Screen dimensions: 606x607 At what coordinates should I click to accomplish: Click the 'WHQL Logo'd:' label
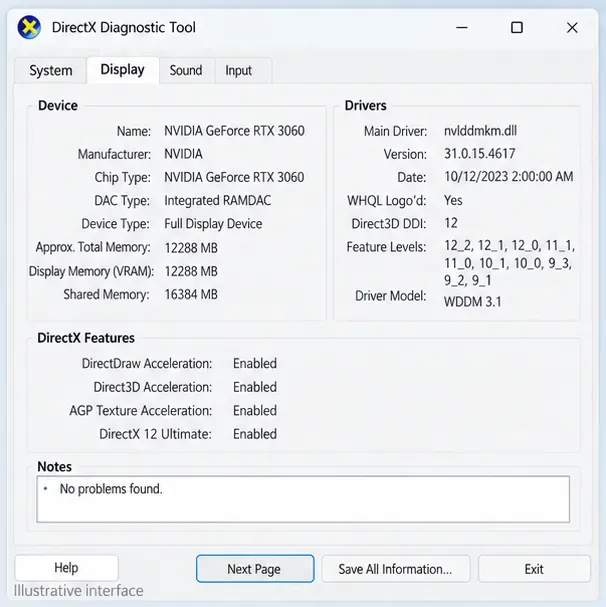386,201
